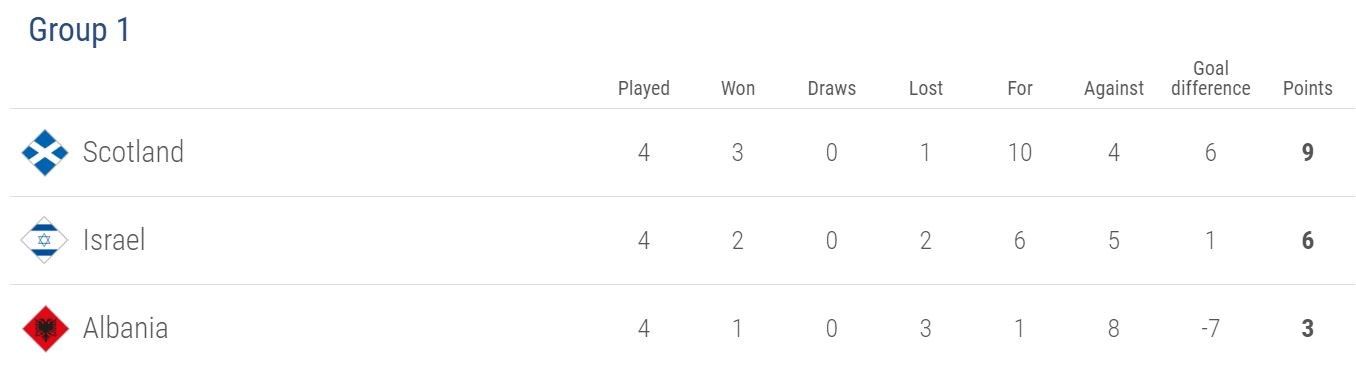Select Albania's points value 3
The width and height of the screenshot is (1356, 365).
point(1308,329)
